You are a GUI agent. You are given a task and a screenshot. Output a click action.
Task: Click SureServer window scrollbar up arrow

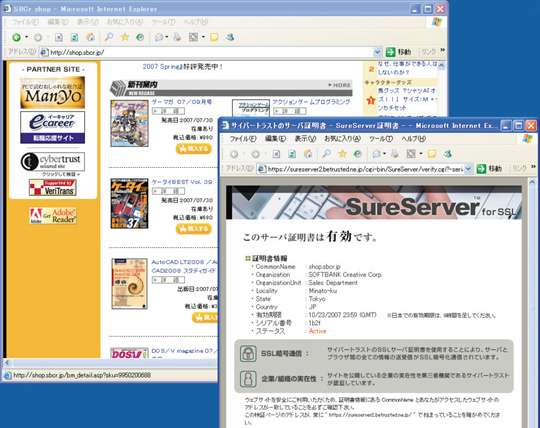(x=532, y=182)
